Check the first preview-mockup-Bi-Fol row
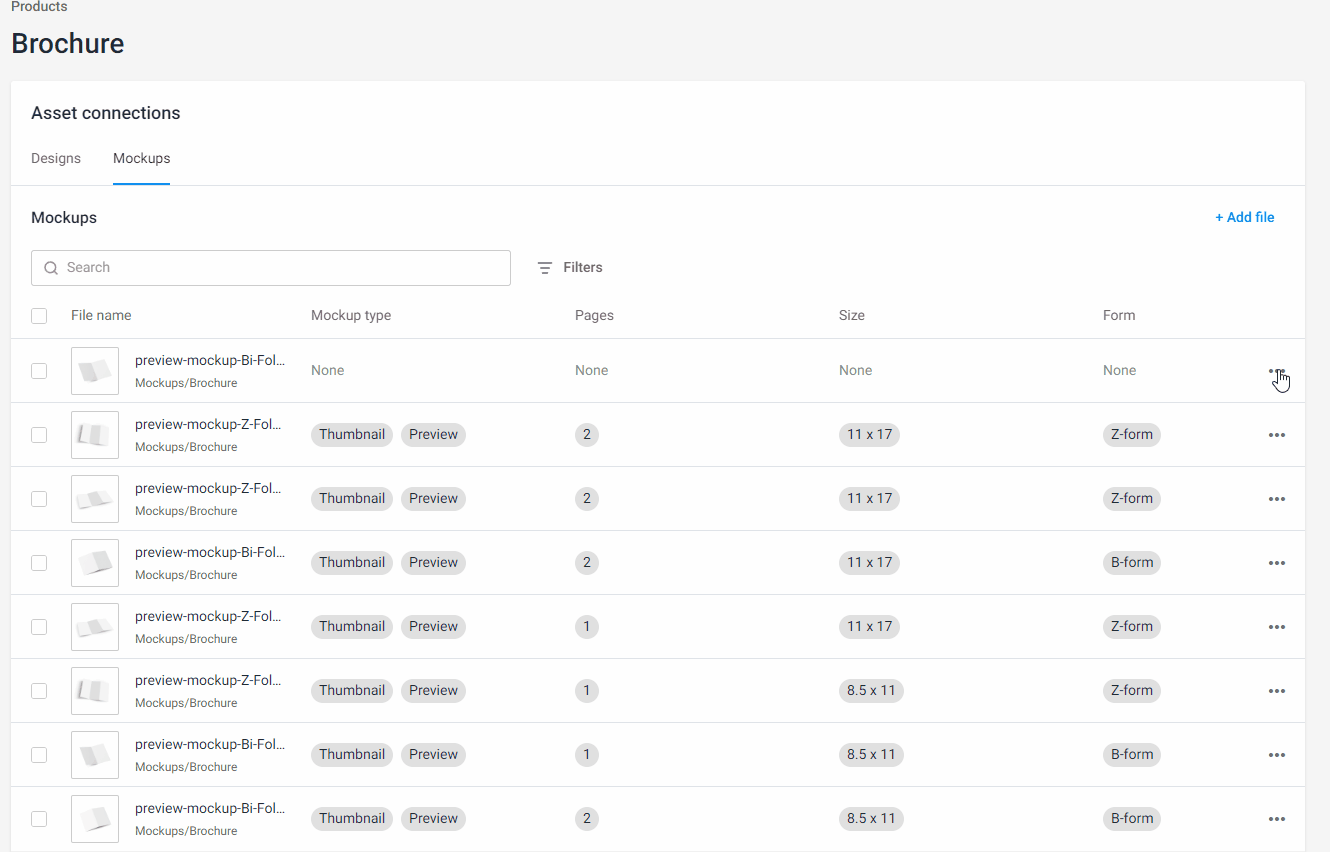 (x=39, y=370)
